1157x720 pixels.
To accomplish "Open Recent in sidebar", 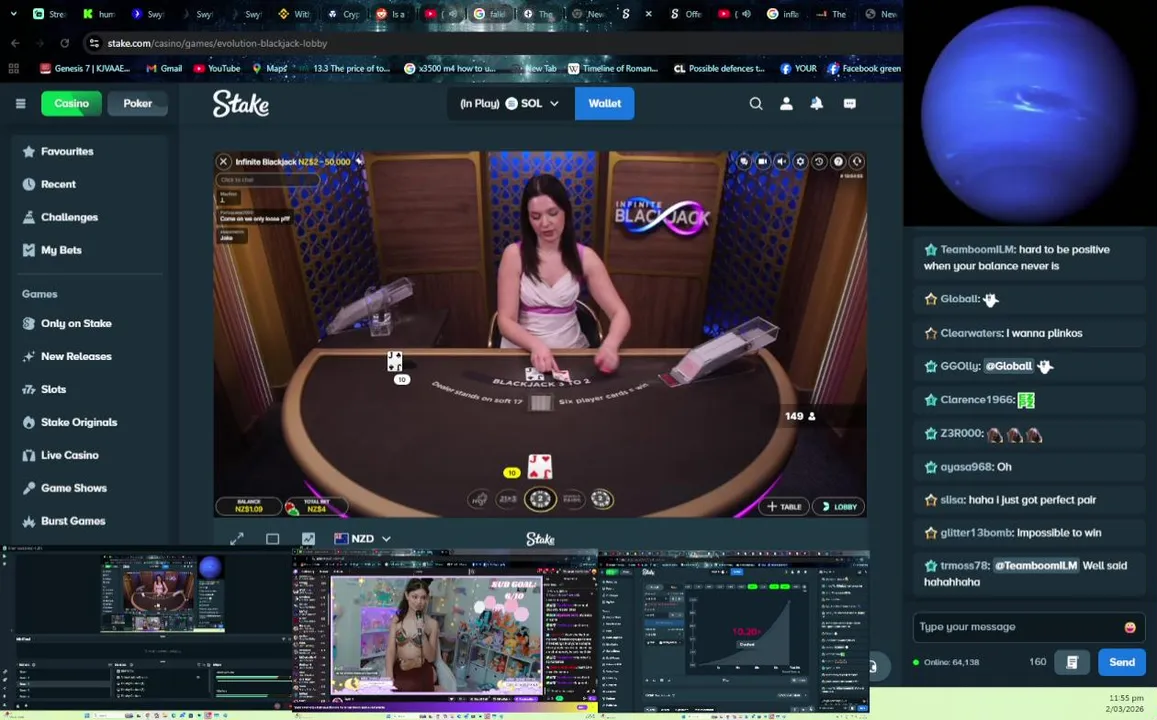I will coord(89,184).
